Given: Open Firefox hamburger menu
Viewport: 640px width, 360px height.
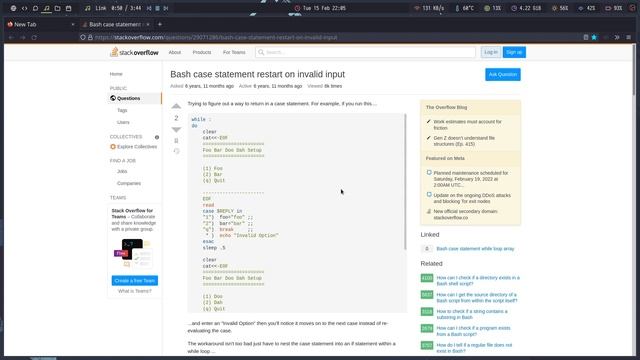Looking at the screenshot, I should (629, 37).
